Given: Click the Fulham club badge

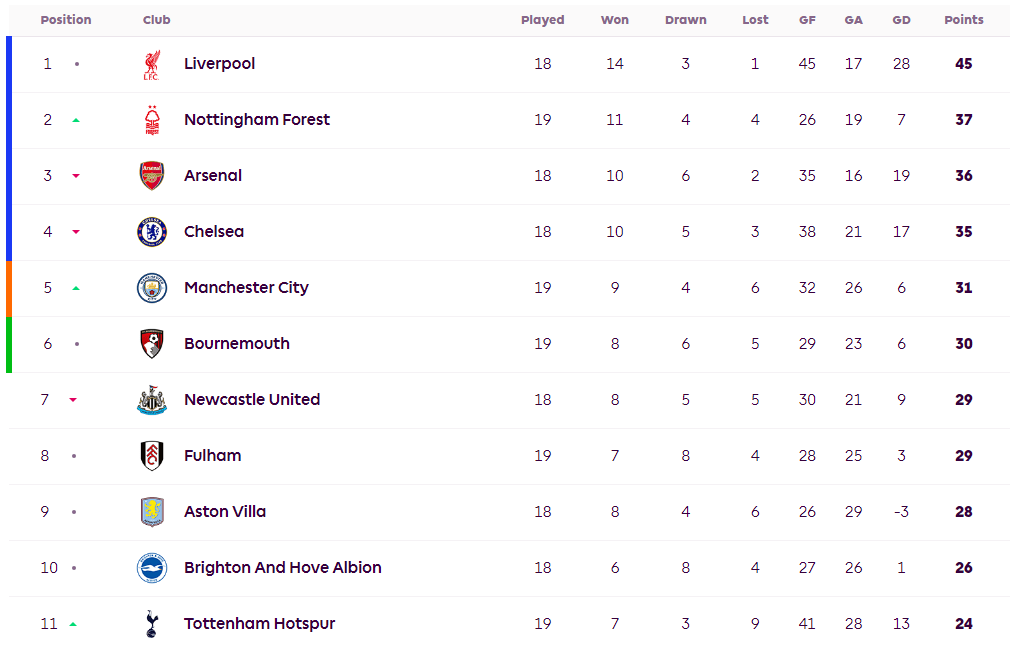Looking at the screenshot, I should click(x=152, y=456).
